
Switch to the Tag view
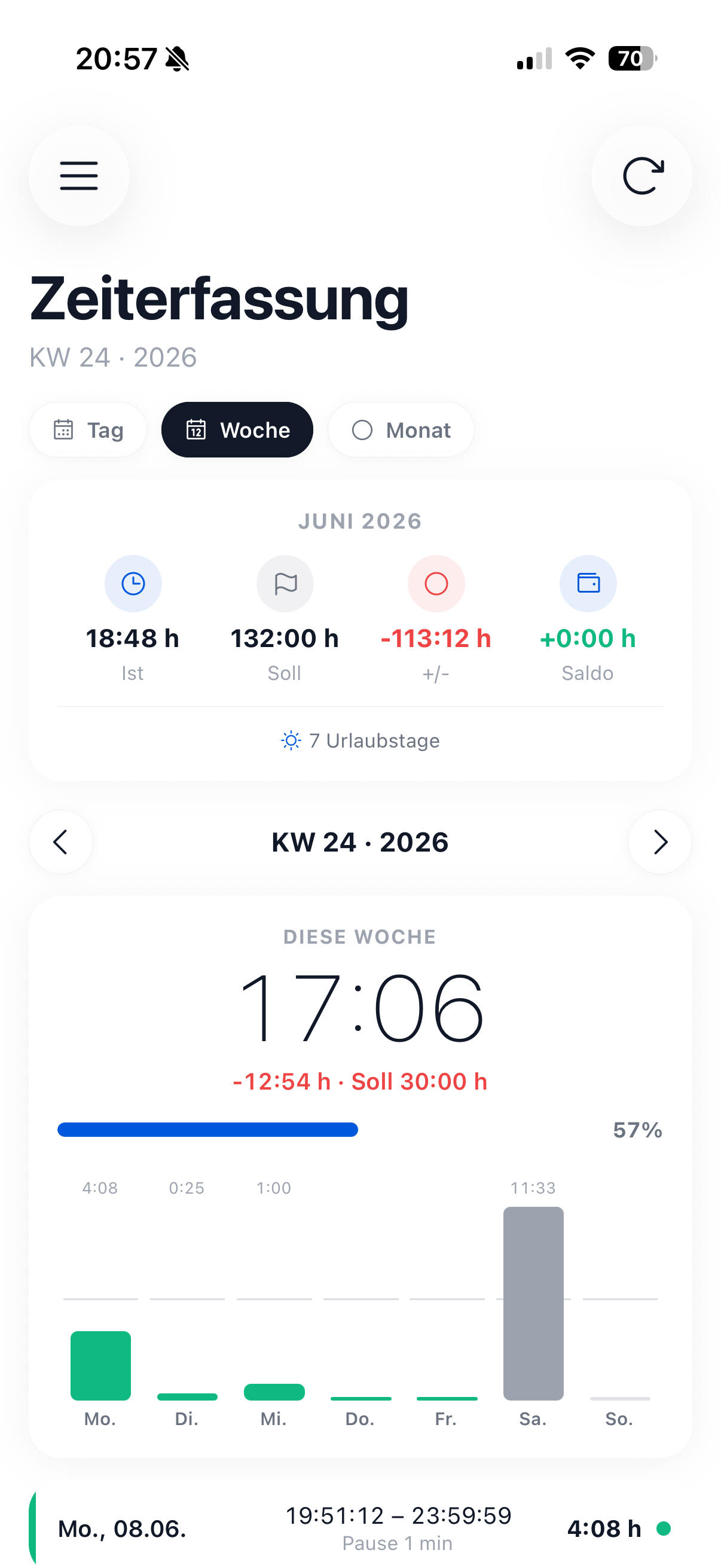88,430
